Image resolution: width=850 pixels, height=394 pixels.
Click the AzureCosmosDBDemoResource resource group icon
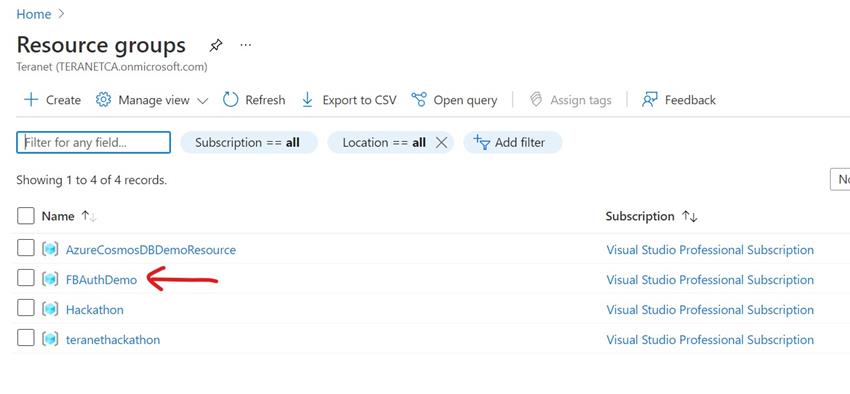click(x=50, y=249)
